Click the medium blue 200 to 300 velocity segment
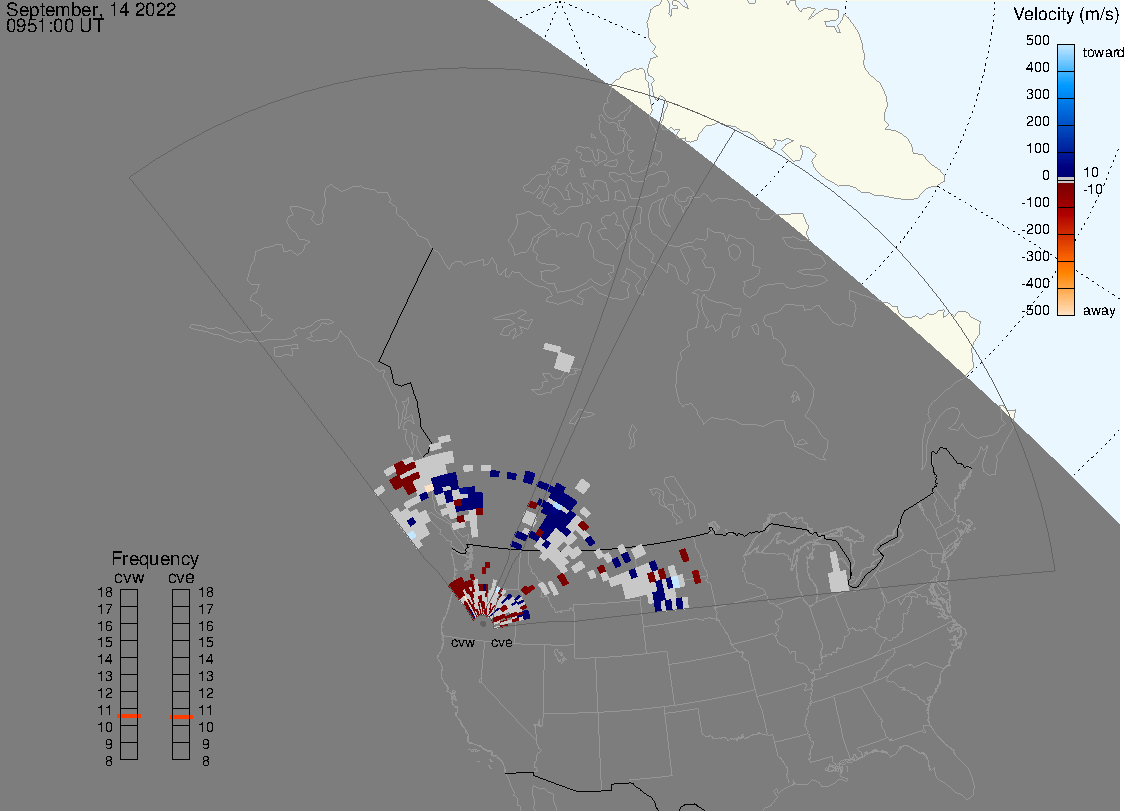The height and width of the screenshot is (811, 1124). [x=1066, y=113]
